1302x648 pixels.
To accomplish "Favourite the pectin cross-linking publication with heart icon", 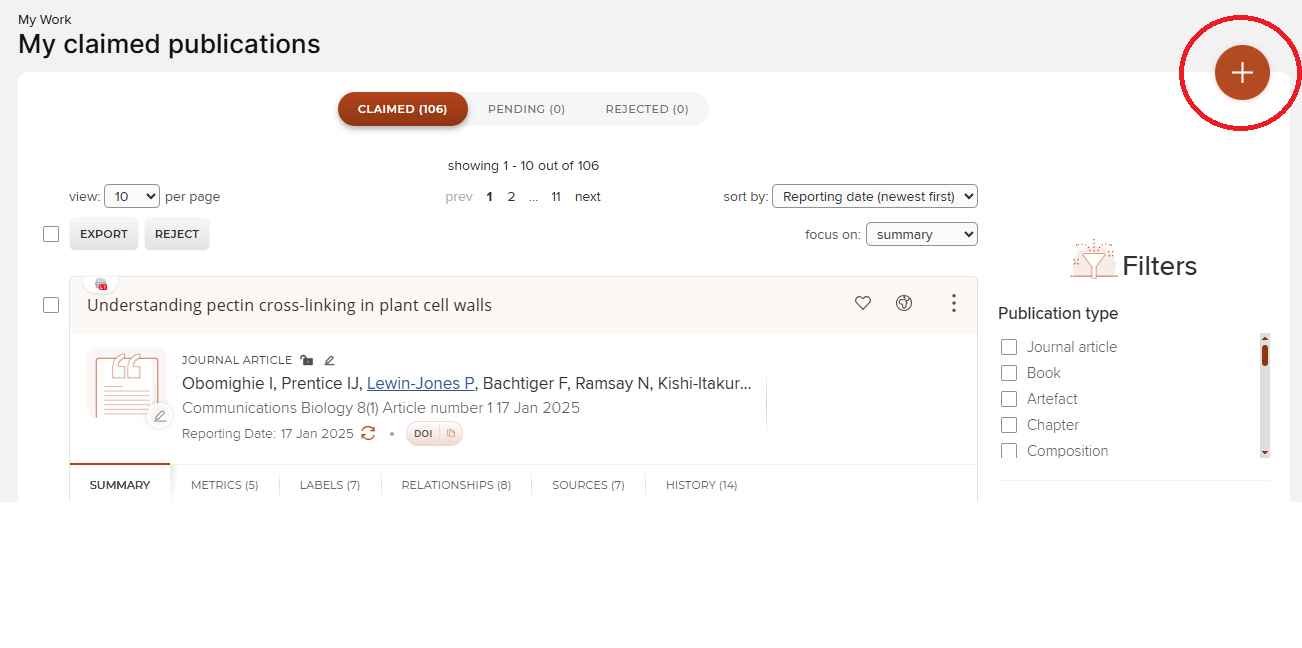I will click(x=863, y=303).
